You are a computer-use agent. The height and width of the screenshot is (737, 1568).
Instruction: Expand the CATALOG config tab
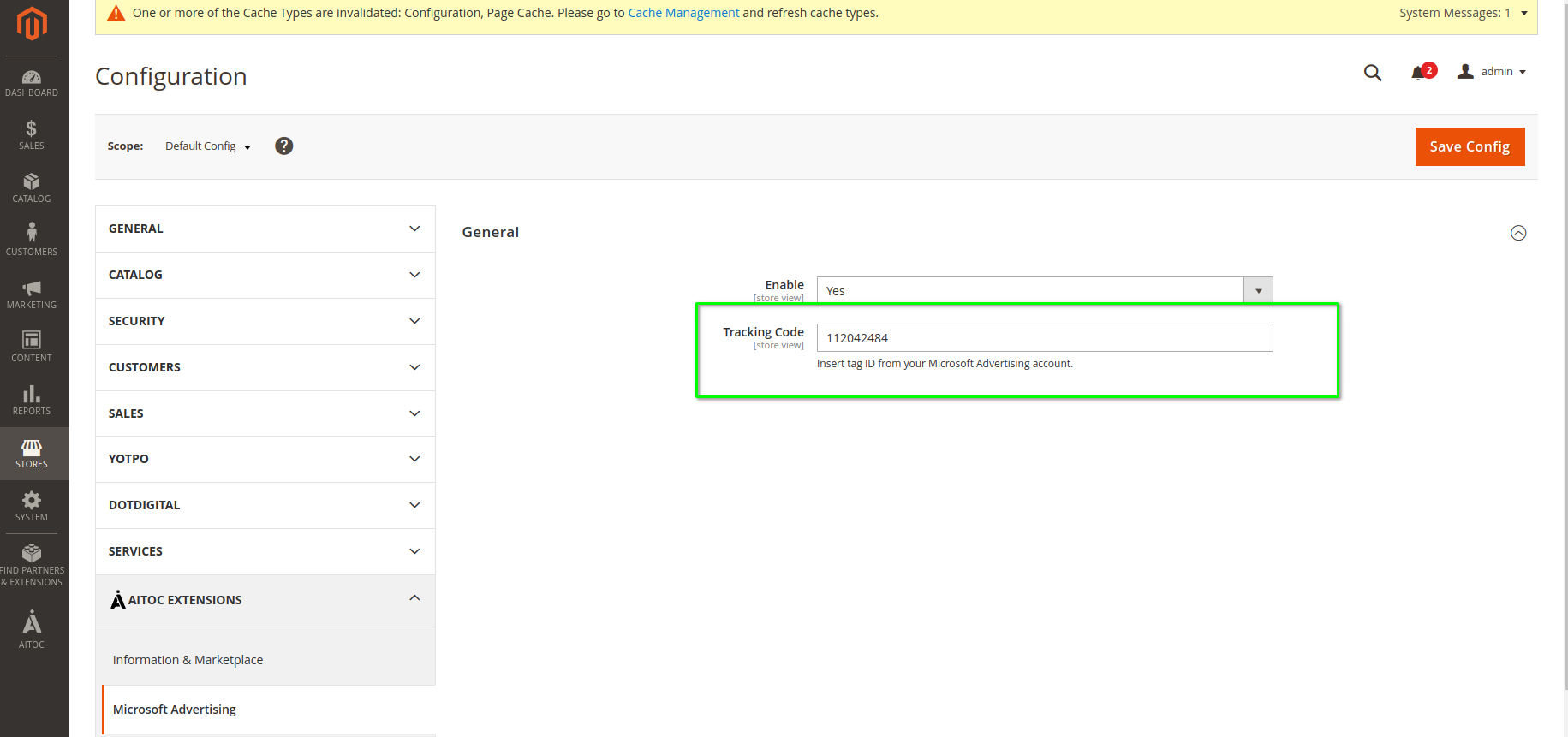tap(265, 275)
